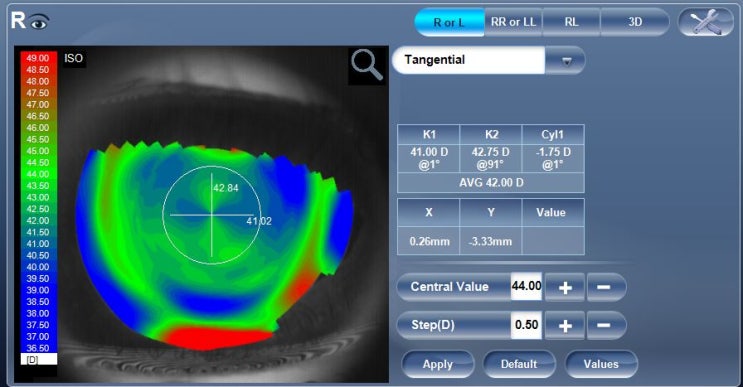Screen dimensions: 743x387
Task: Click the Cyl1 column header
Action: [x=553, y=135]
